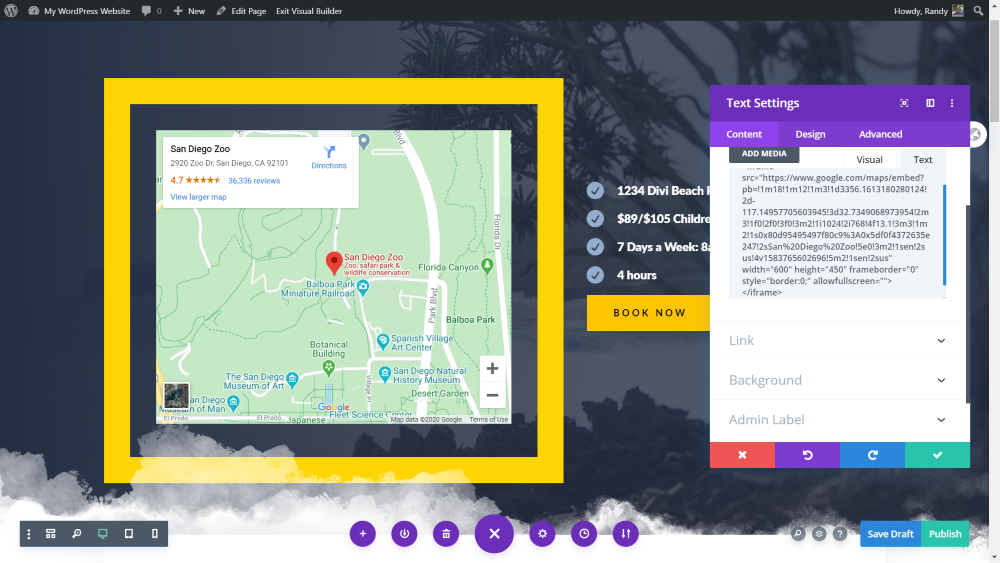Click the WordPress logo in admin bar
The height and width of the screenshot is (563, 1000).
click(x=11, y=11)
